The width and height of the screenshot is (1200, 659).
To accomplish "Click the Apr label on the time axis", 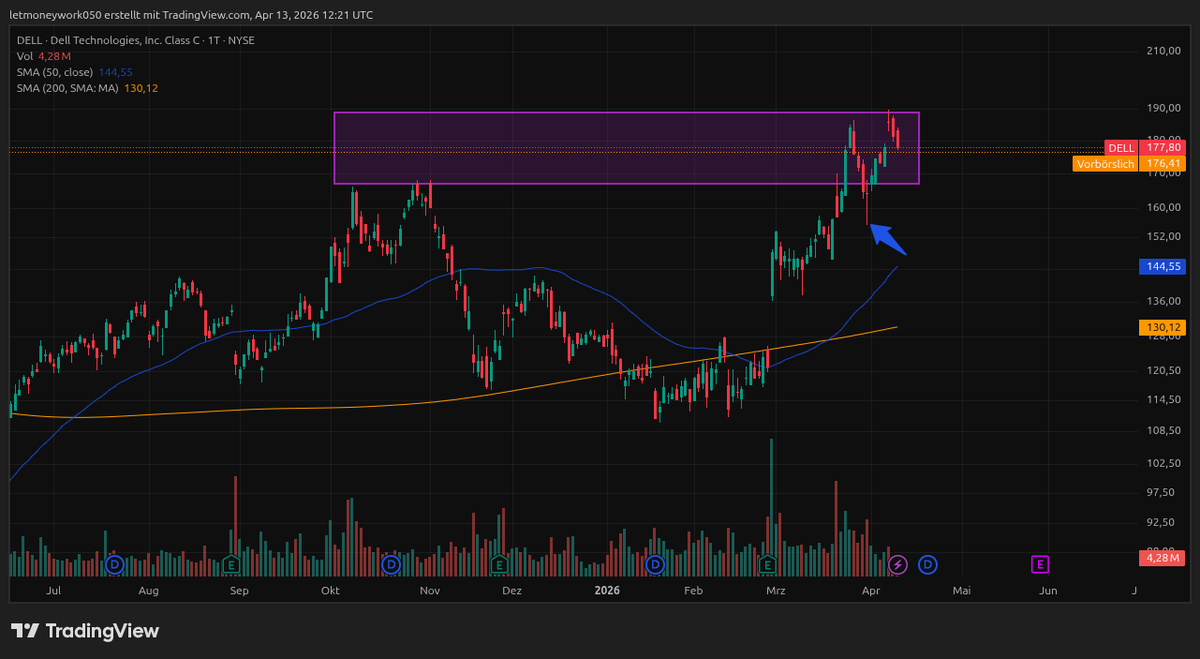I will coord(870,591).
